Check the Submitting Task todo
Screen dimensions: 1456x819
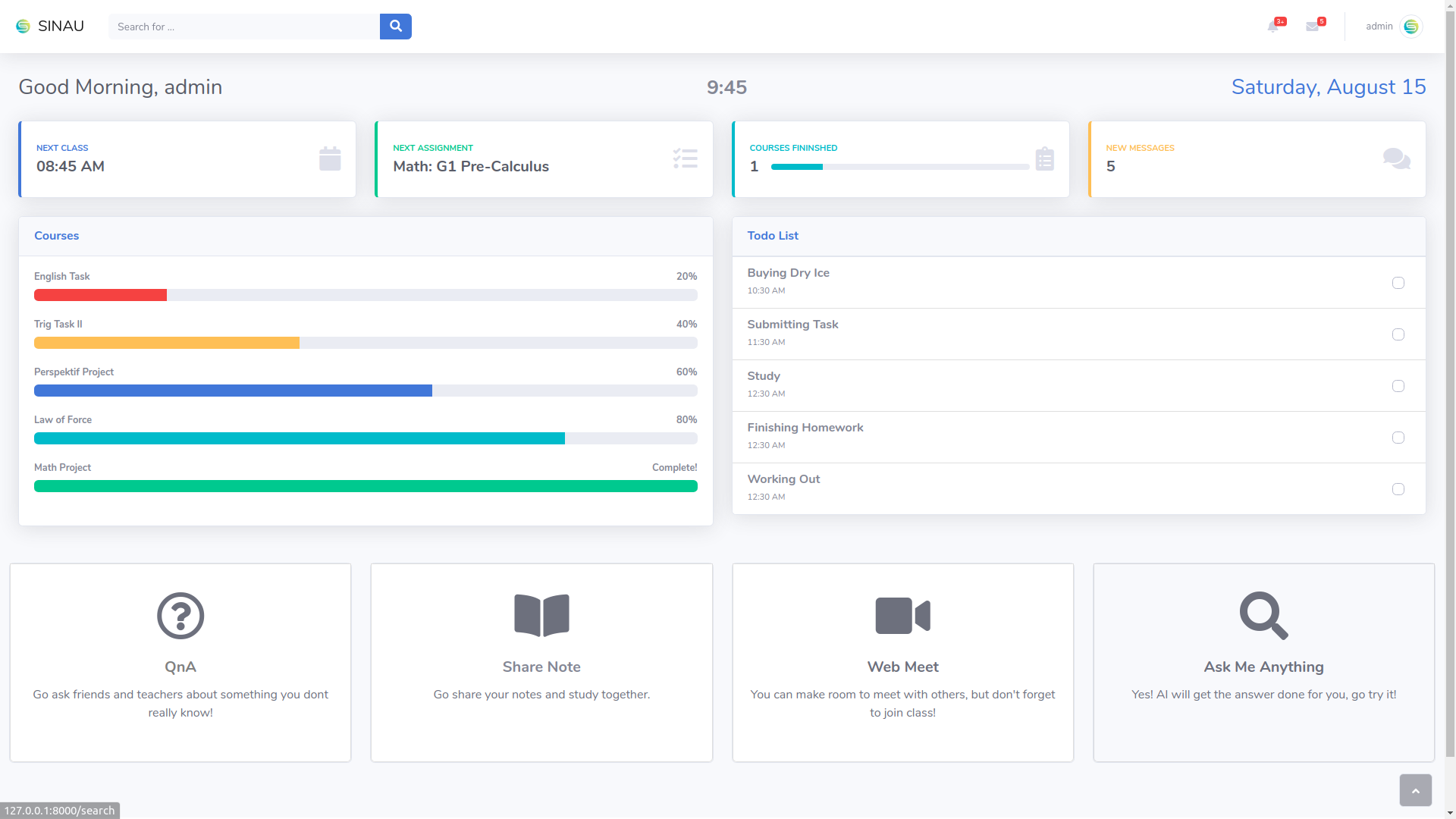click(1398, 334)
